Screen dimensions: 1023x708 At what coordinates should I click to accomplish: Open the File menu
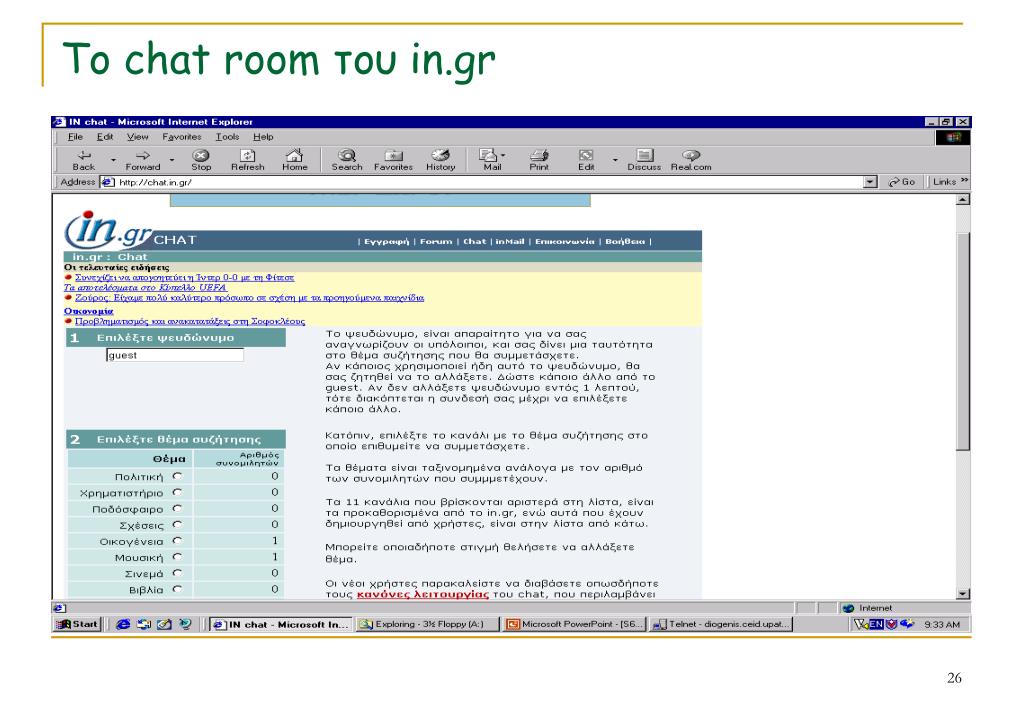coord(75,137)
